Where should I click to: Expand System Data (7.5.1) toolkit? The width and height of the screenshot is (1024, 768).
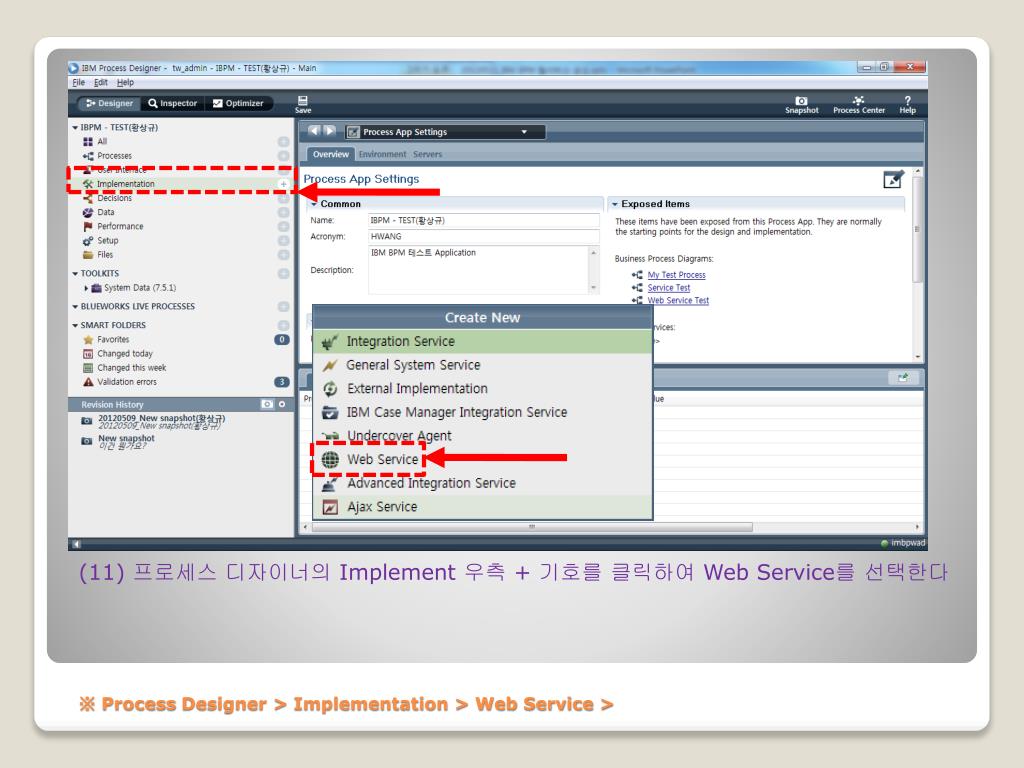pyautogui.click(x=86, y=288)
